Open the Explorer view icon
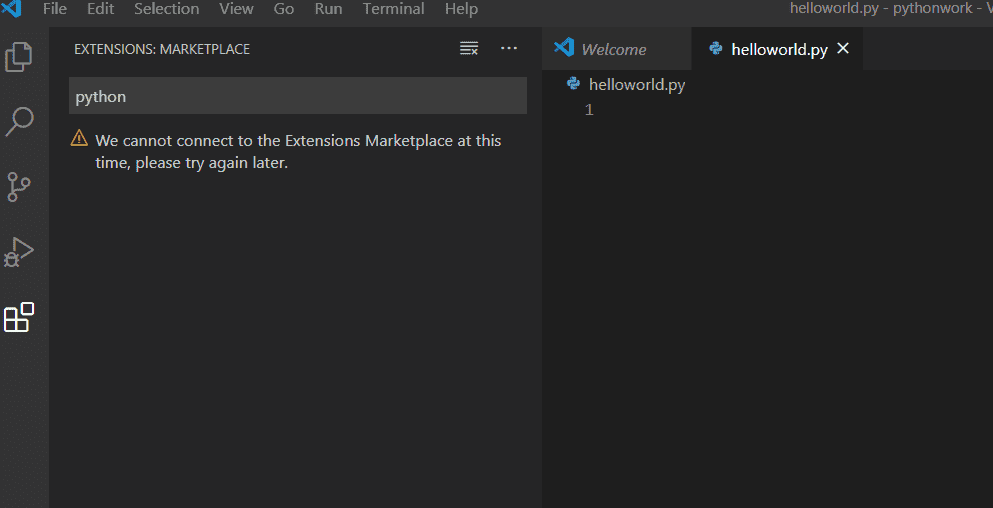Screen dimensions: 993x508 19,57
